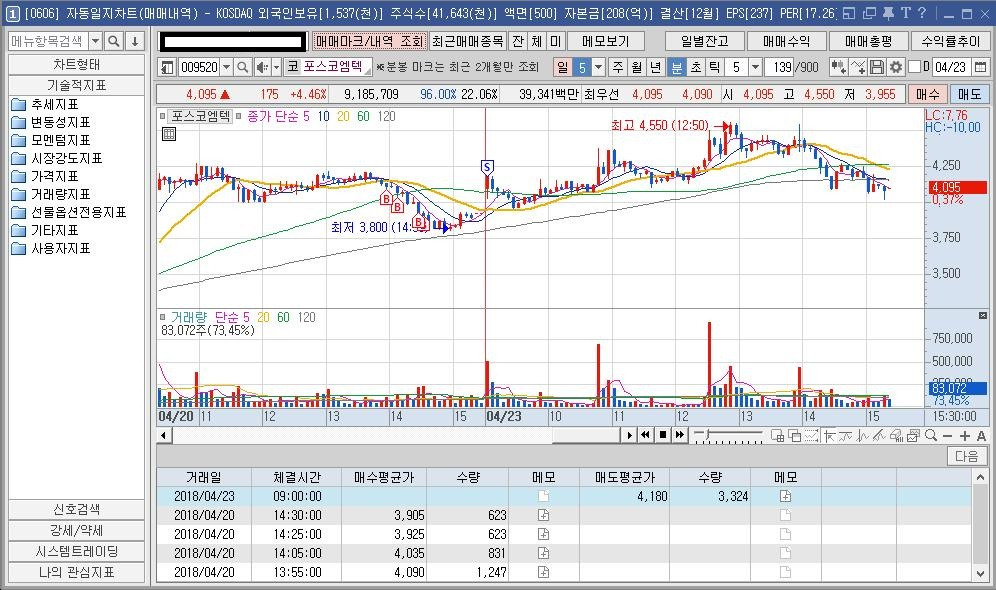The width and height of the screenshot is (996, 590).
Task: Click the eraser drawing tool icon
Action: (896, 435)
